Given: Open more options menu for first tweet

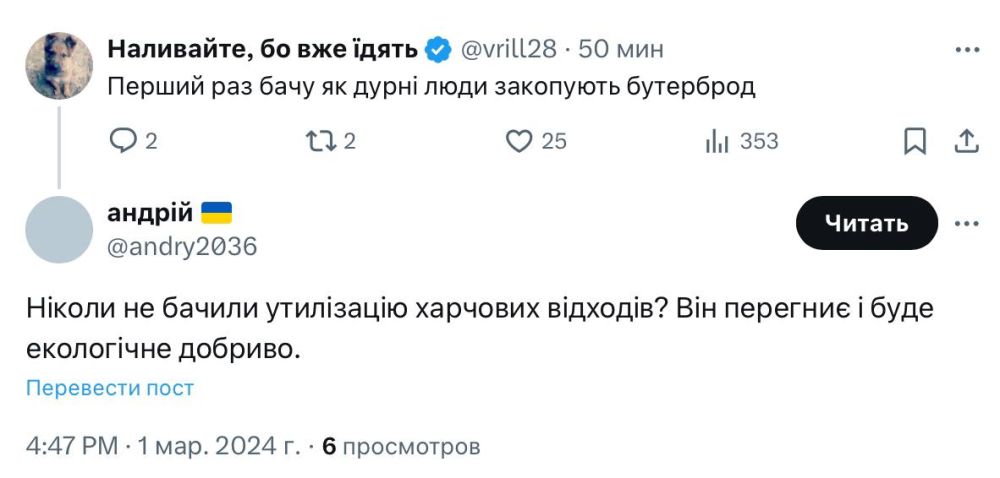Looking at the screenshot, I should pos(966,48).
